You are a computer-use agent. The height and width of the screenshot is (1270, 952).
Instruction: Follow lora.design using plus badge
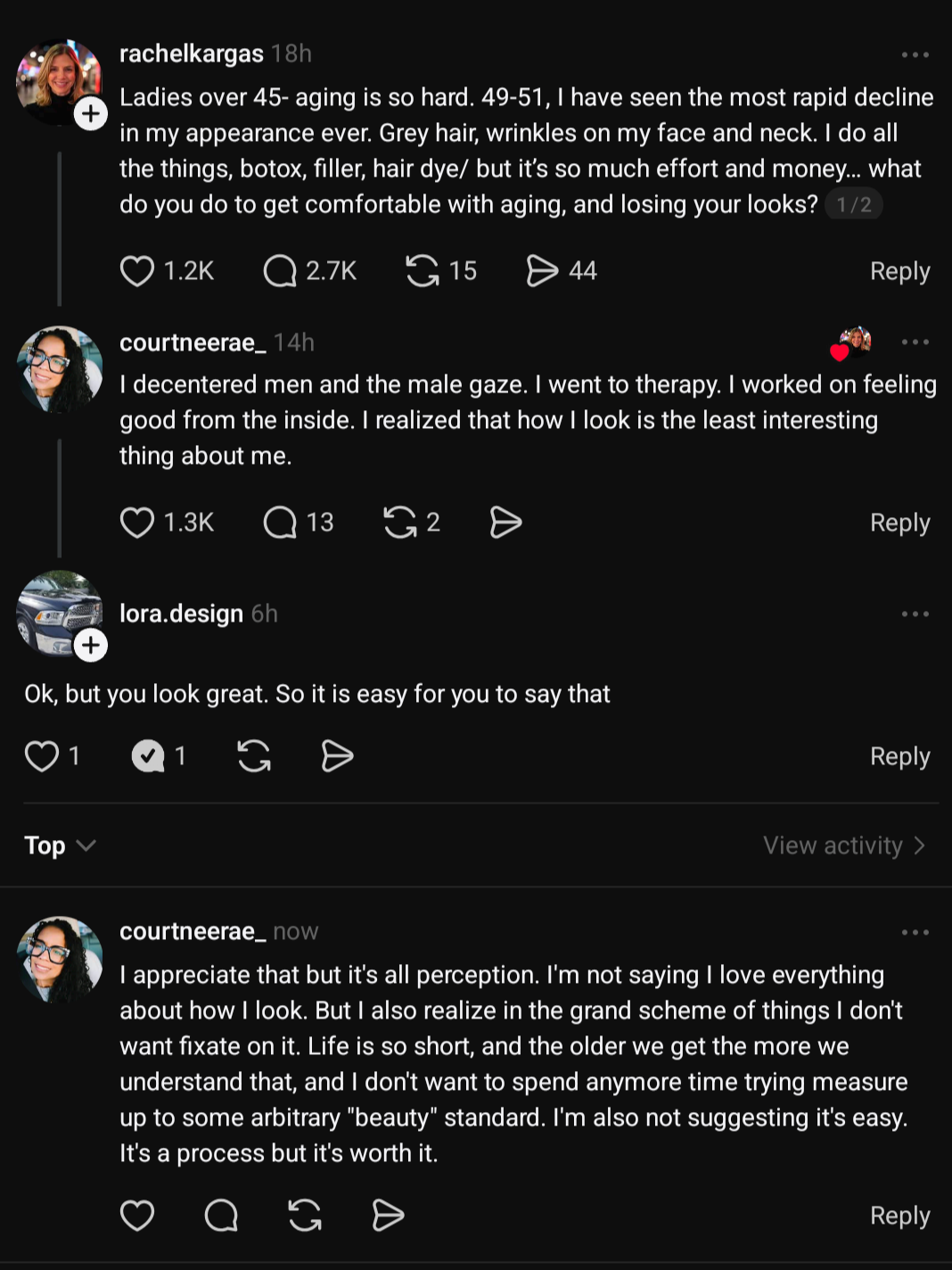point(91,645)
